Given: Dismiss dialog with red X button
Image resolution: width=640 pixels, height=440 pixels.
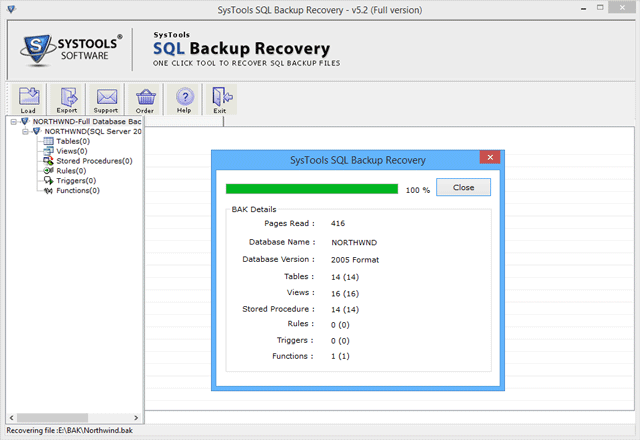Looking at the screenshot, I should 490,158.
